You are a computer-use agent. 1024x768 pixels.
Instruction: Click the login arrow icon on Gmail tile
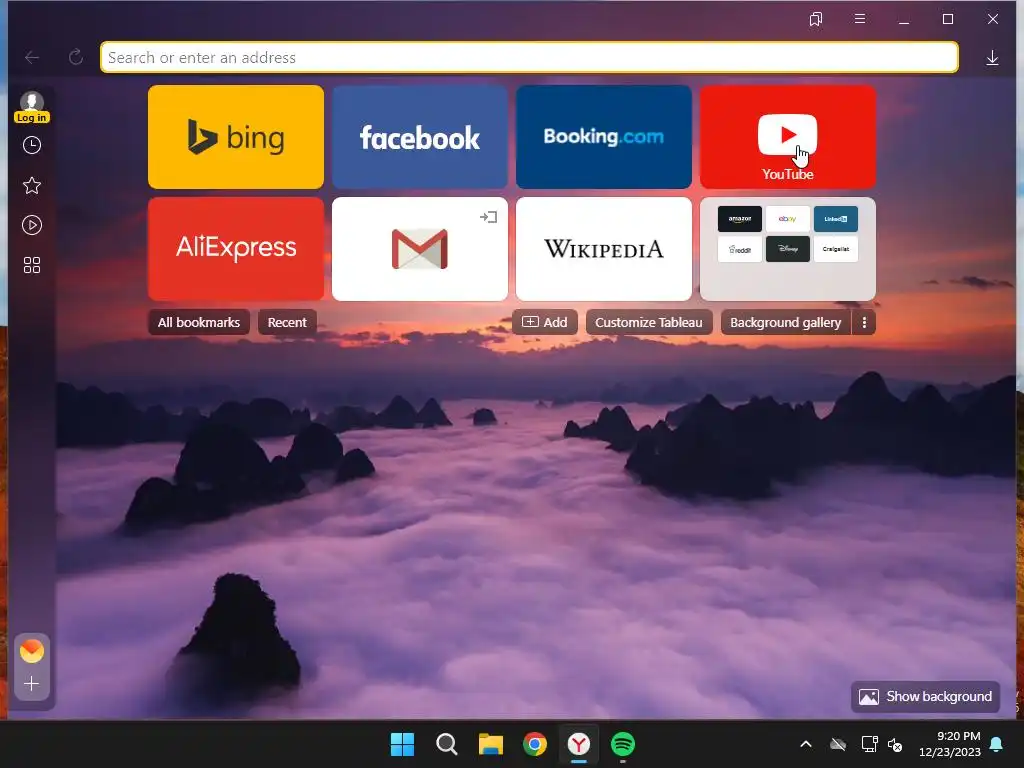[x=488, y=217]
